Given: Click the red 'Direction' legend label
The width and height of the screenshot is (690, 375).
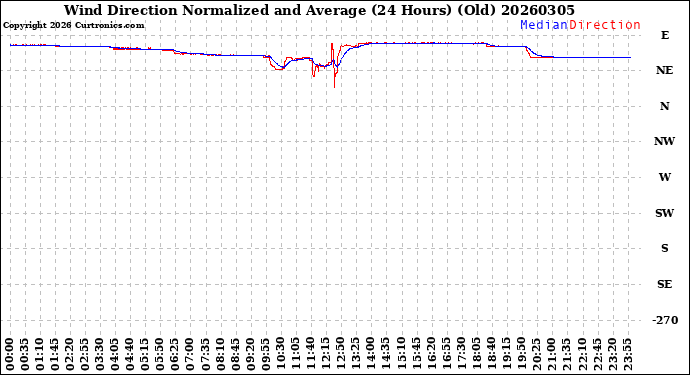Looking at the screenshot, I should pos(605,25).
